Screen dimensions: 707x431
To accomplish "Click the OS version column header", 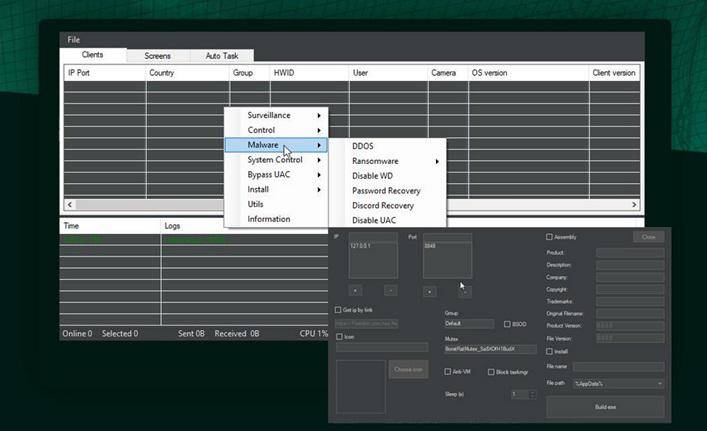I will (x=528, y=73).
